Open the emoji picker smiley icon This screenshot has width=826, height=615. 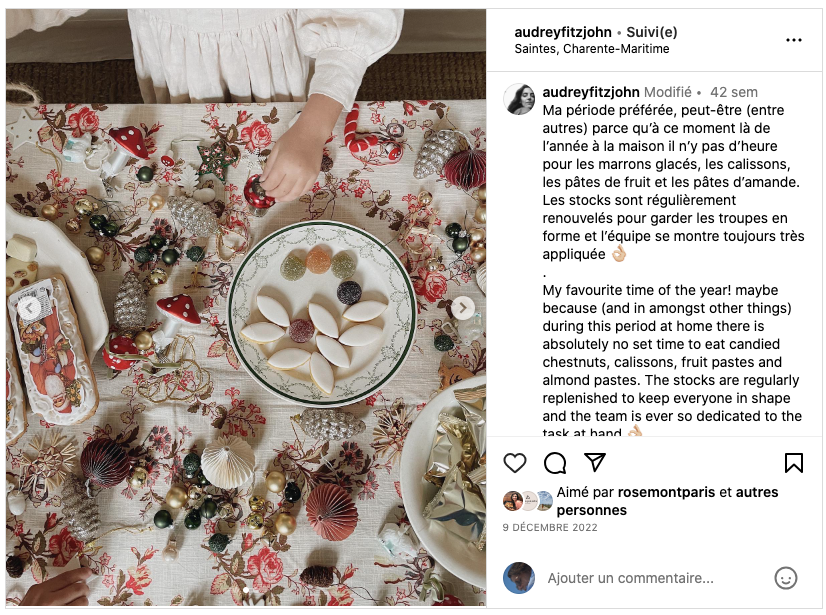click(x=785, y=578)
